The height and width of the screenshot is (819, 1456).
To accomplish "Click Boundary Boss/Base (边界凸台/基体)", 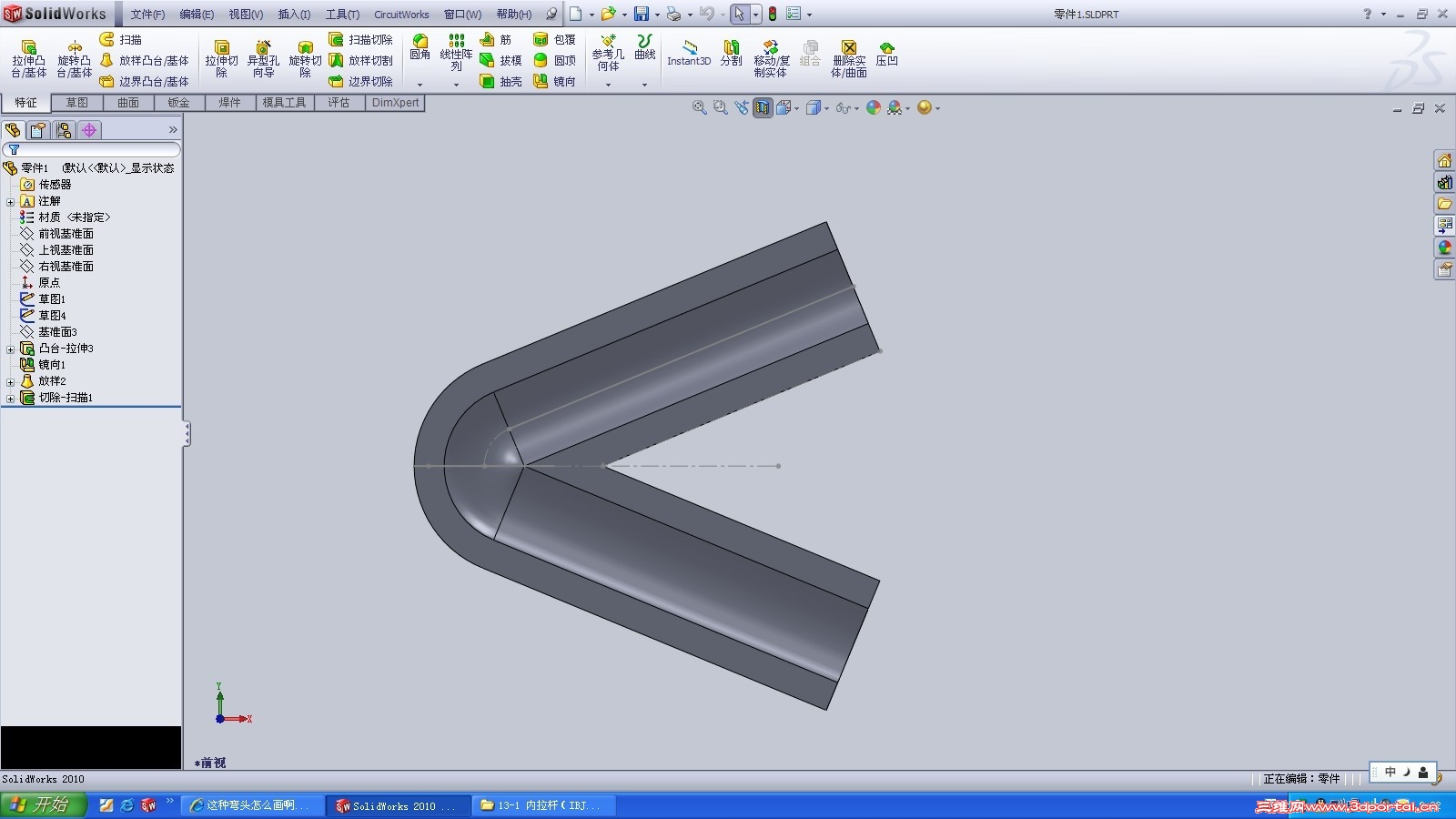I will [x=144, y=81].
